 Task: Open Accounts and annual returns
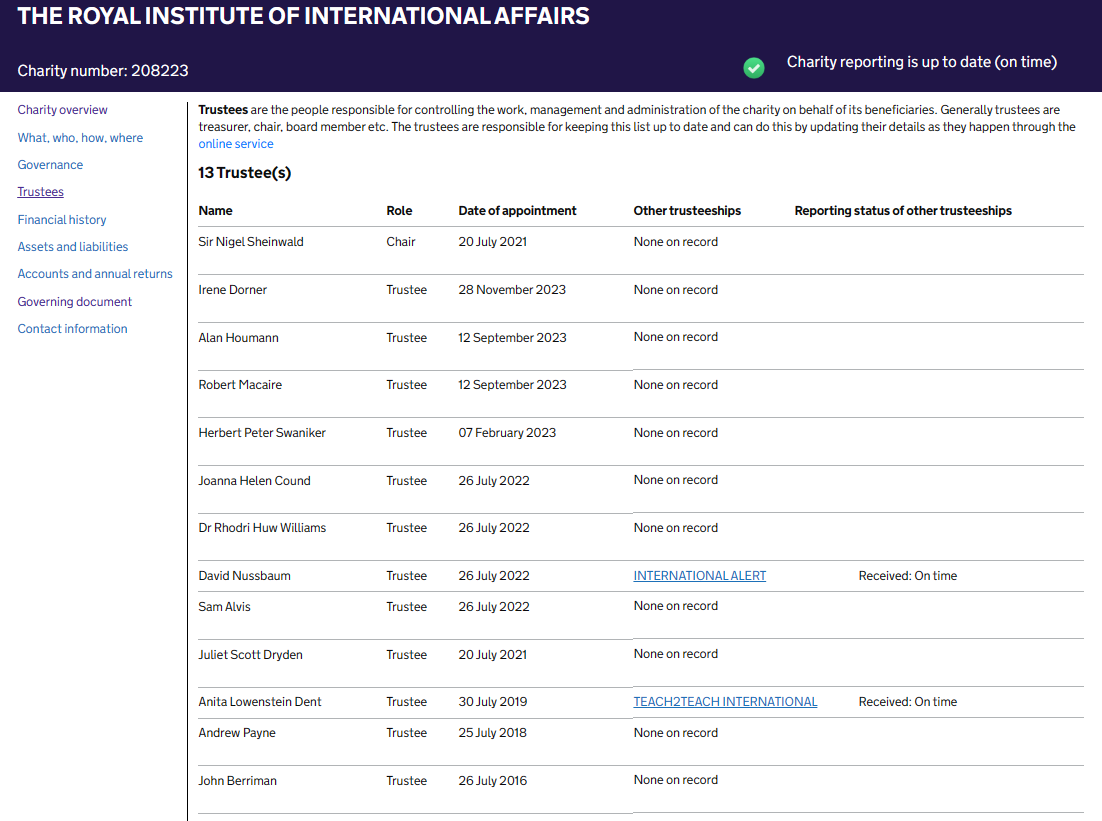95,274
